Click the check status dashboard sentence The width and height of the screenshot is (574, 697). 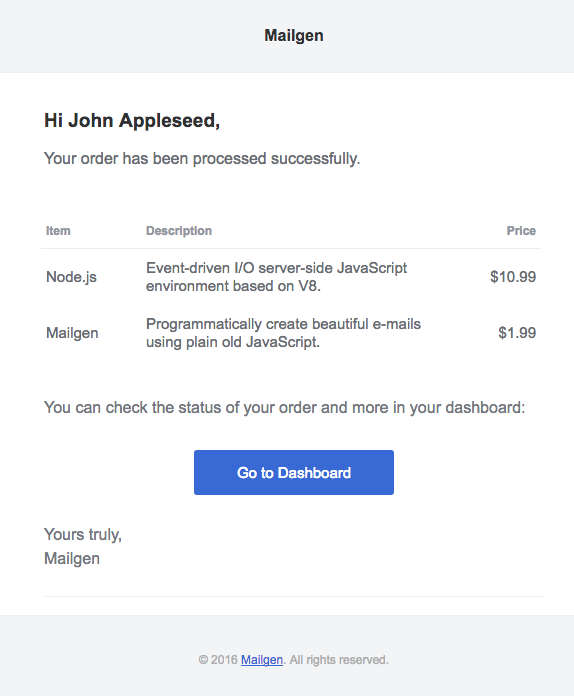tap(285, 408)
